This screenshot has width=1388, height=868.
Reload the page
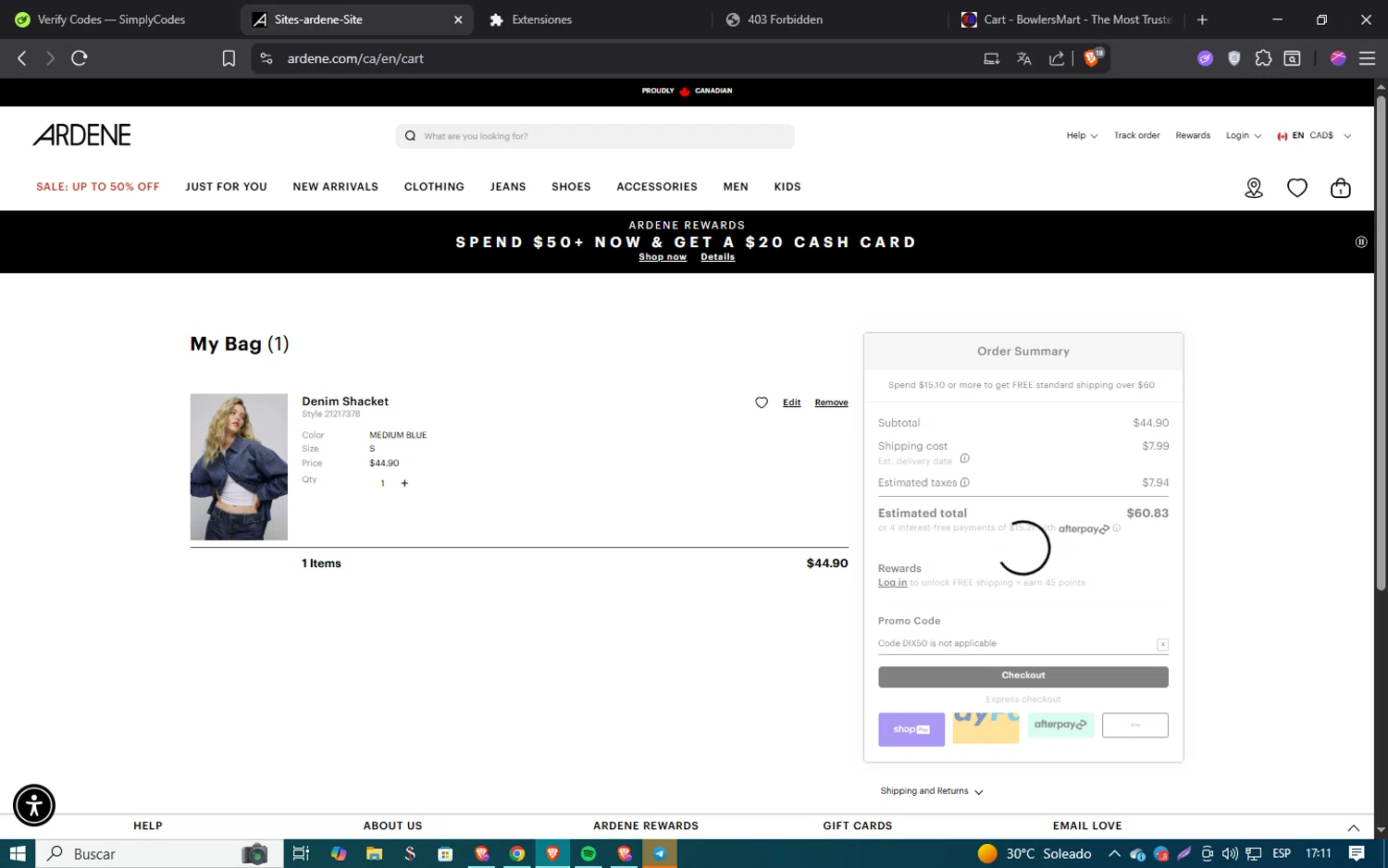point(80,58)
